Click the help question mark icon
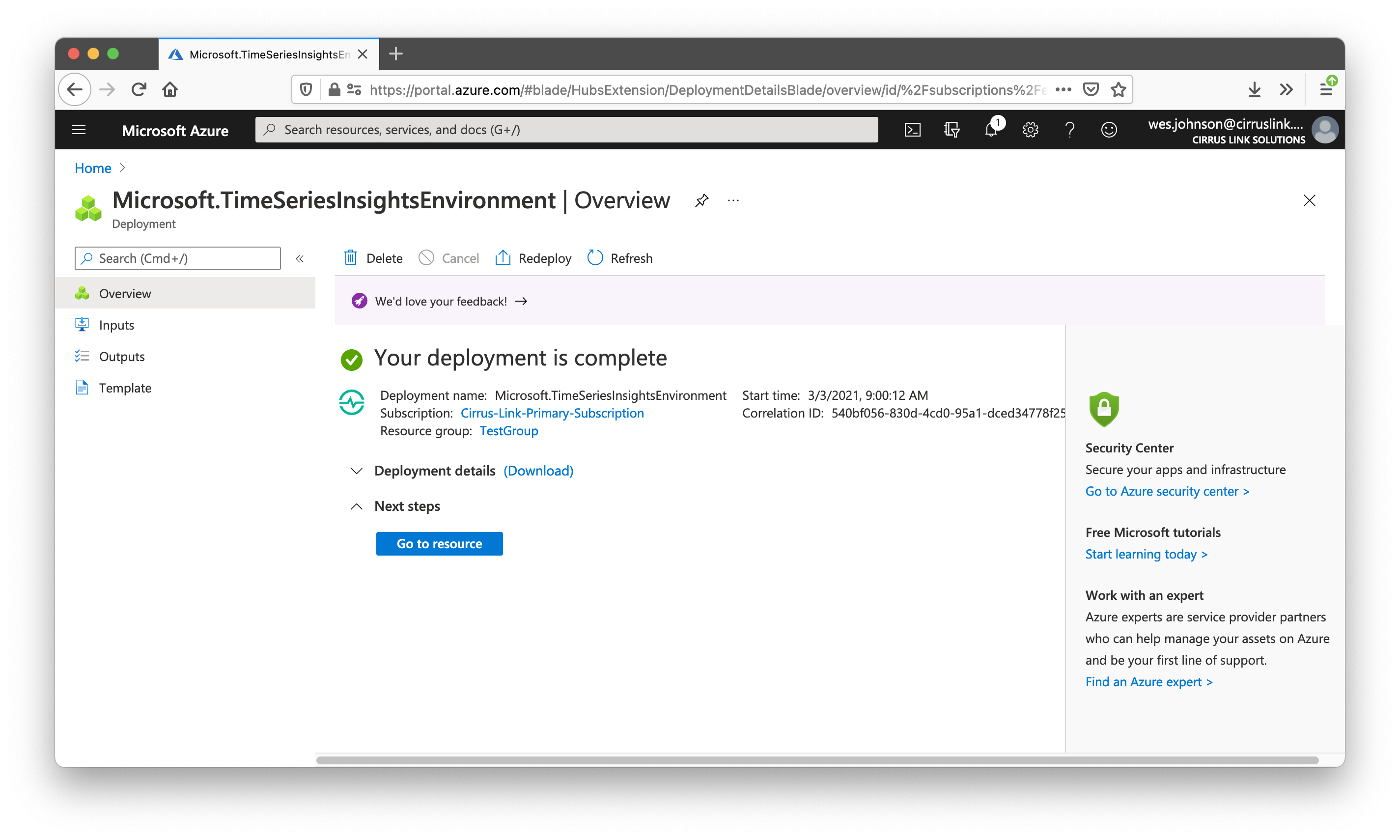This screenshot has height=840, width=1400. coord(1069,130)
